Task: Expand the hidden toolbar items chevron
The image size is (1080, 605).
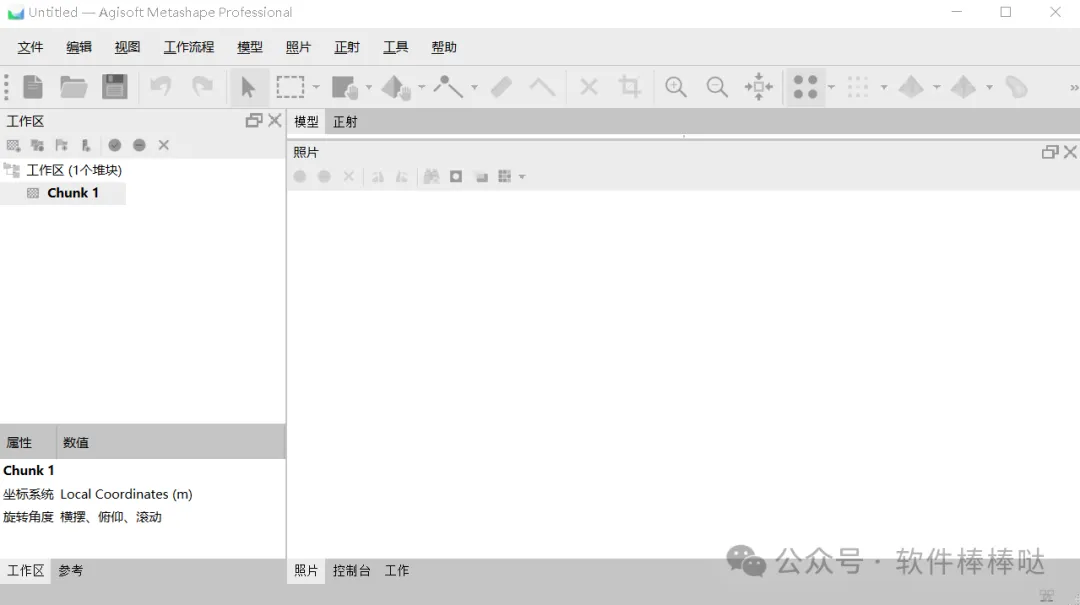Action: [x=1074, y=88]
